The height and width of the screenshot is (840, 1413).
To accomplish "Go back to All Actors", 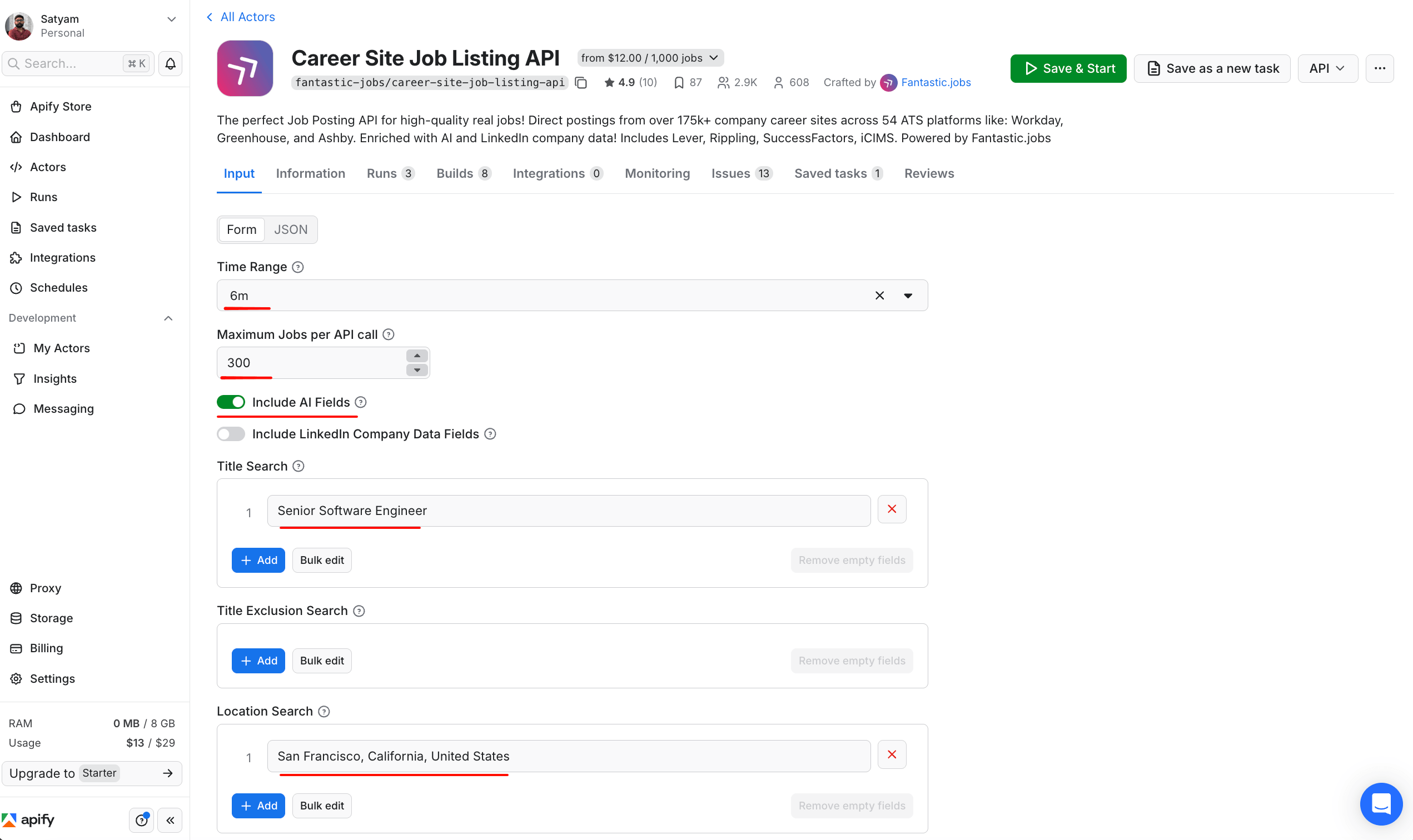I will (240, 17).
